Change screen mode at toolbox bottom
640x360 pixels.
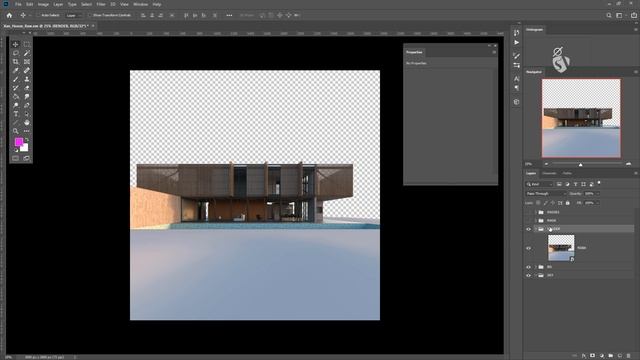(27, 158)
